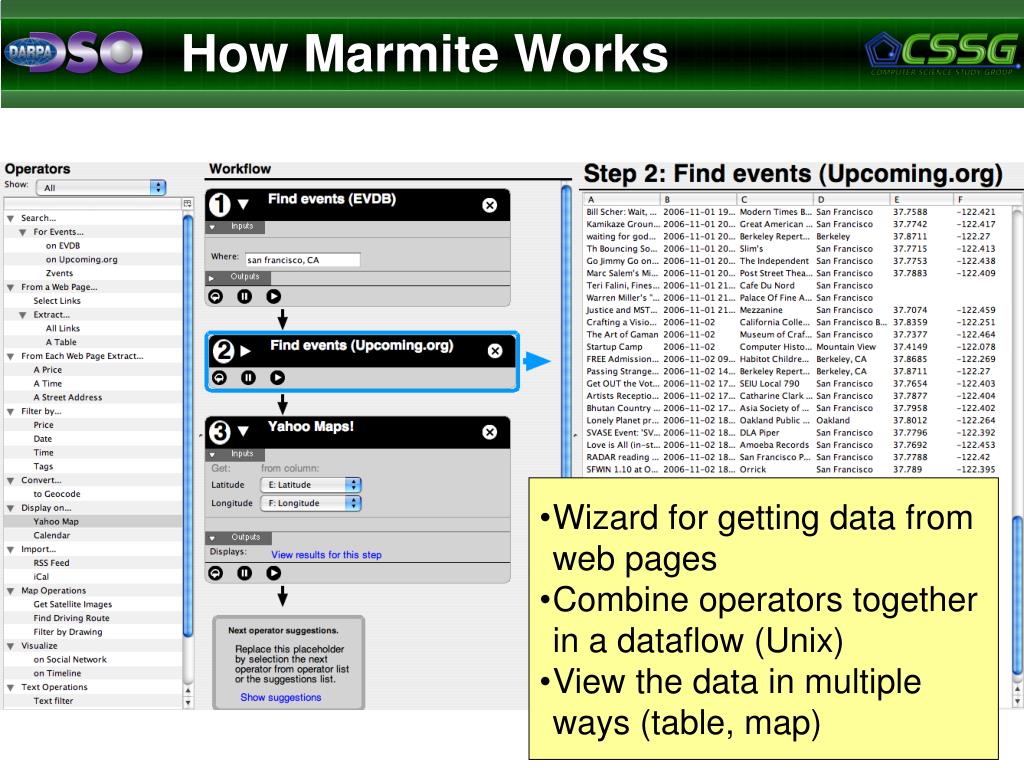The width and height of the screenshot is (1024, 768).
Task: Click reload icon in Upcoming.org step
Action: (219, 377)
